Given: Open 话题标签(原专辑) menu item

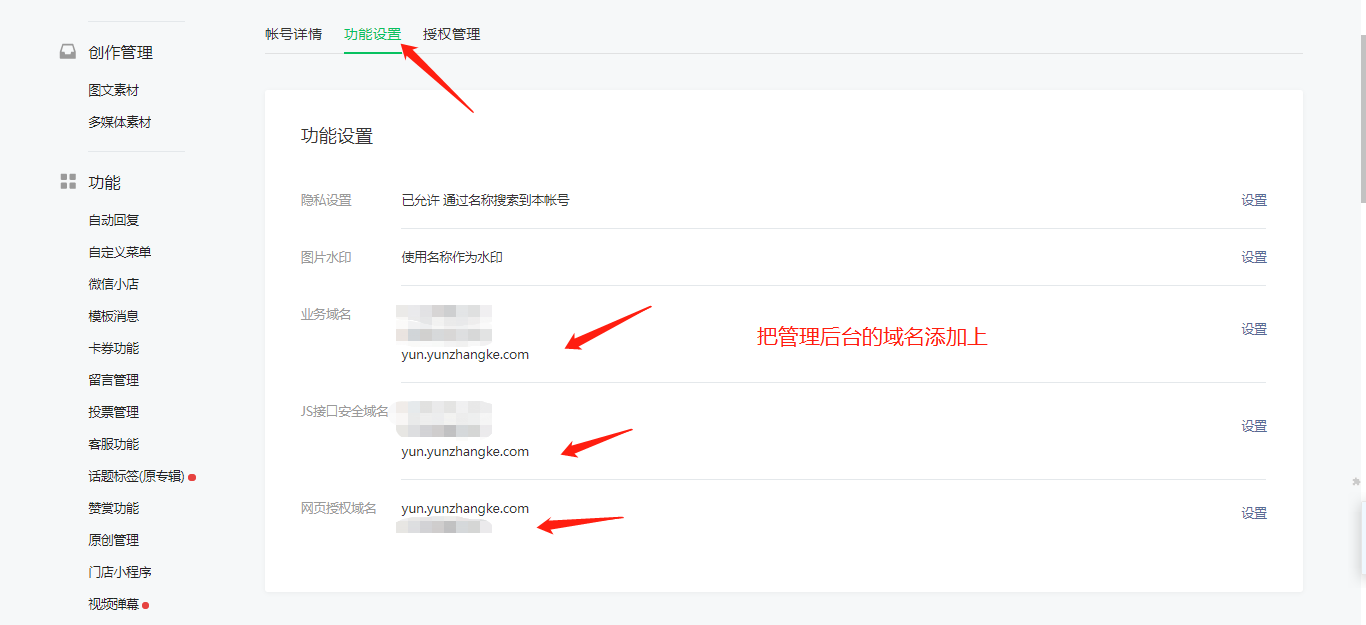Looking at the screenshot, I should pos(137,476).
